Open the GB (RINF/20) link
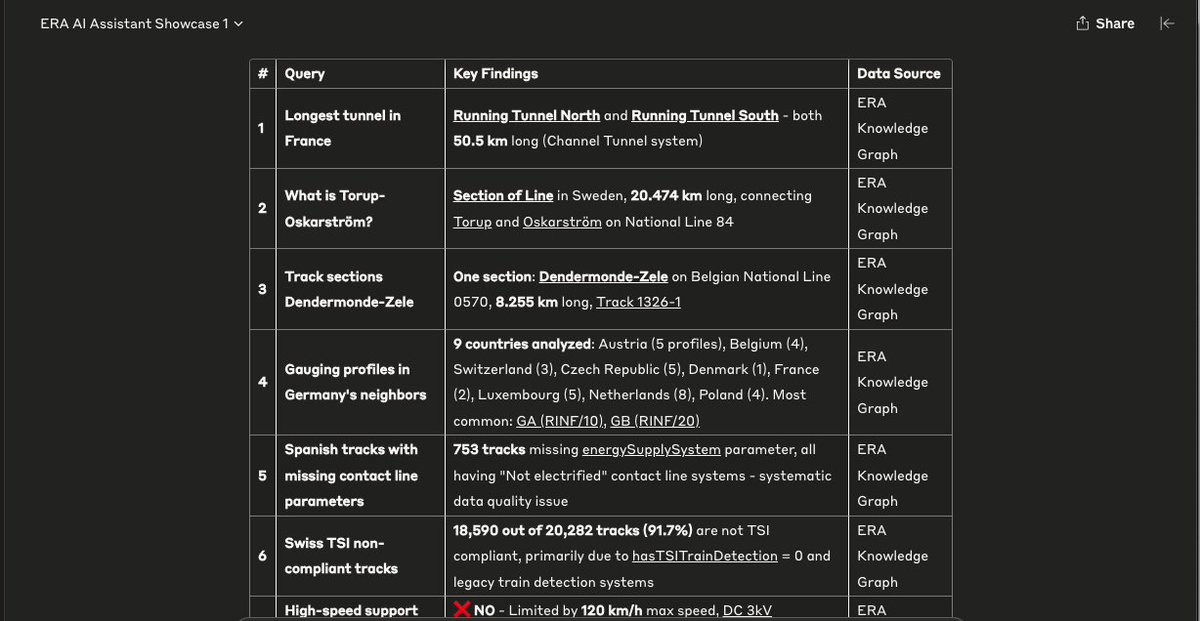This screenshot has width=1200, height=621. pyautogui.click(x=655, y=421)
